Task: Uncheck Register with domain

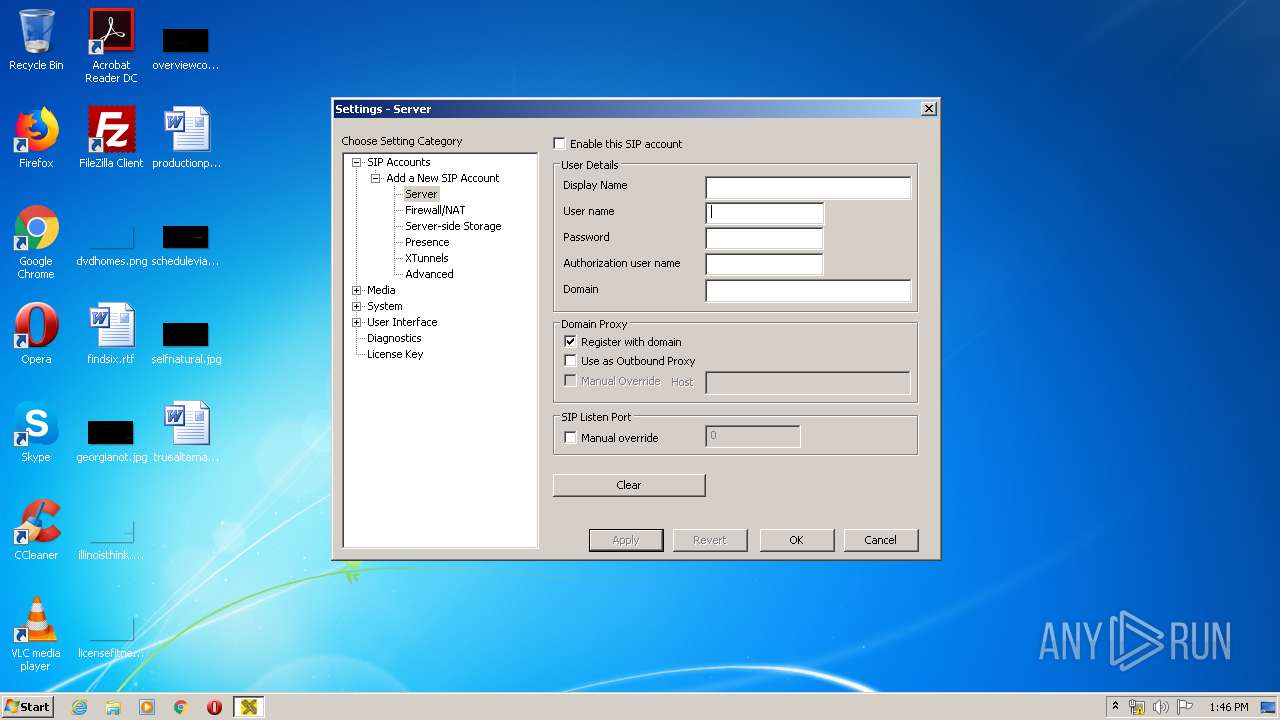Action: pos(570,342)
